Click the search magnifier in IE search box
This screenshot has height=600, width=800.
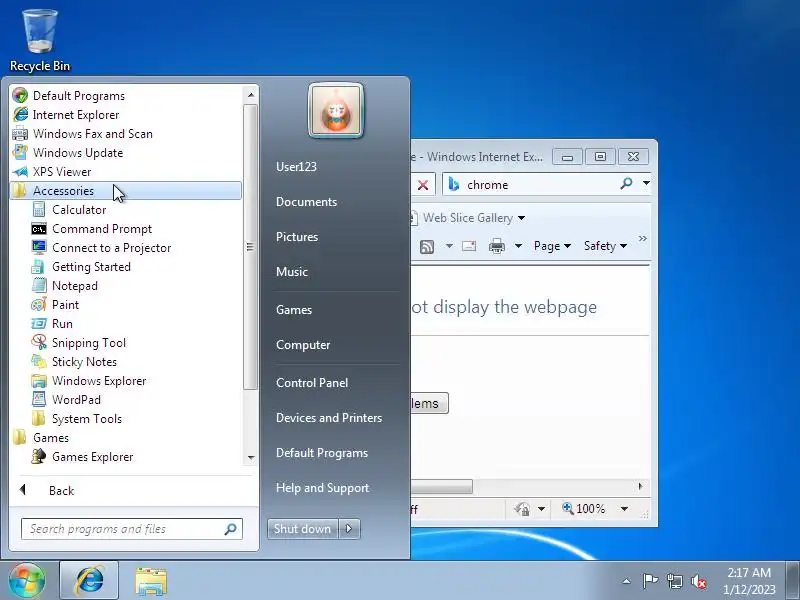click(x=626, y=183)
